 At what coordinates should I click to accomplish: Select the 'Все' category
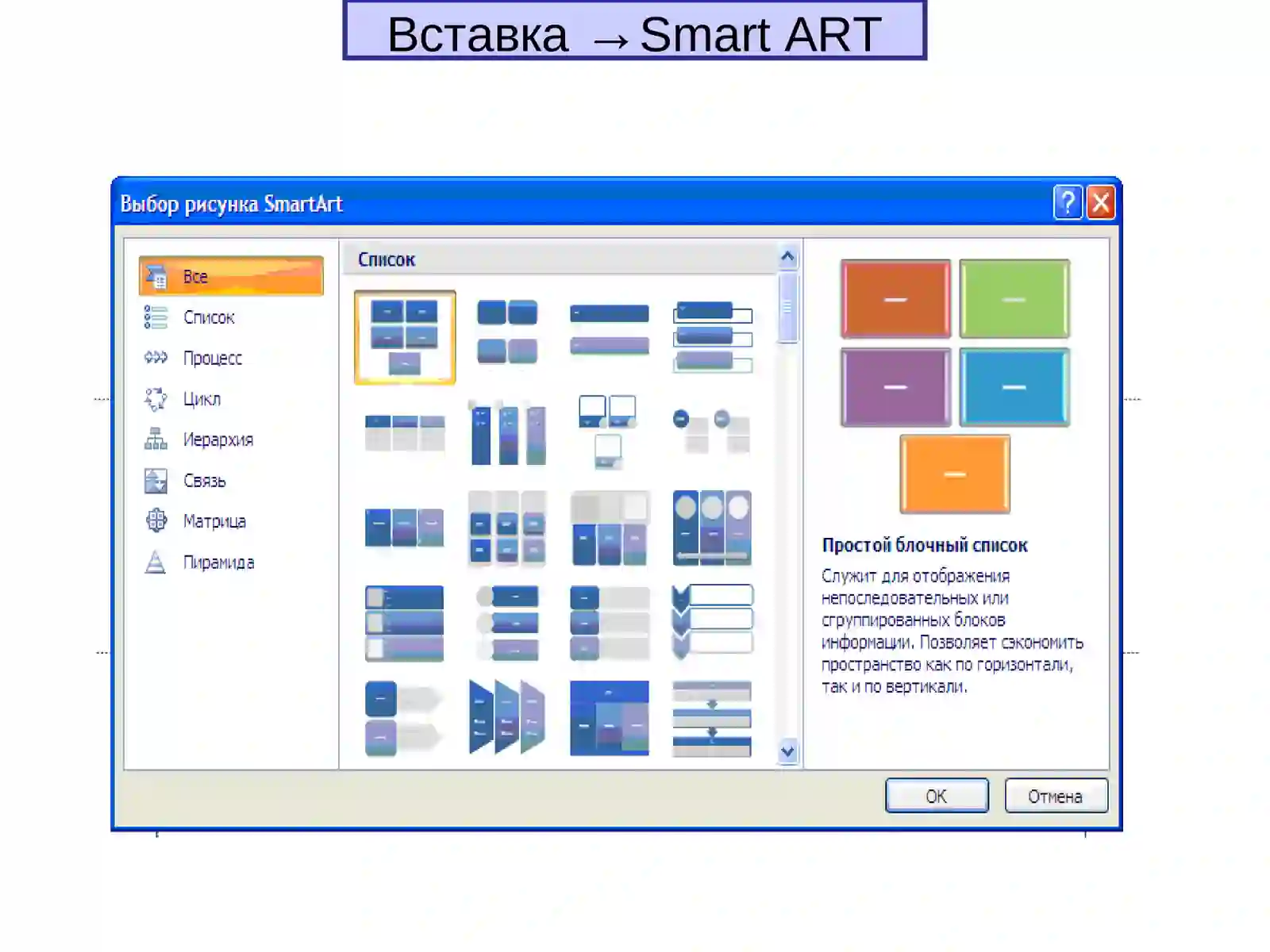click(x=231, y=276)
